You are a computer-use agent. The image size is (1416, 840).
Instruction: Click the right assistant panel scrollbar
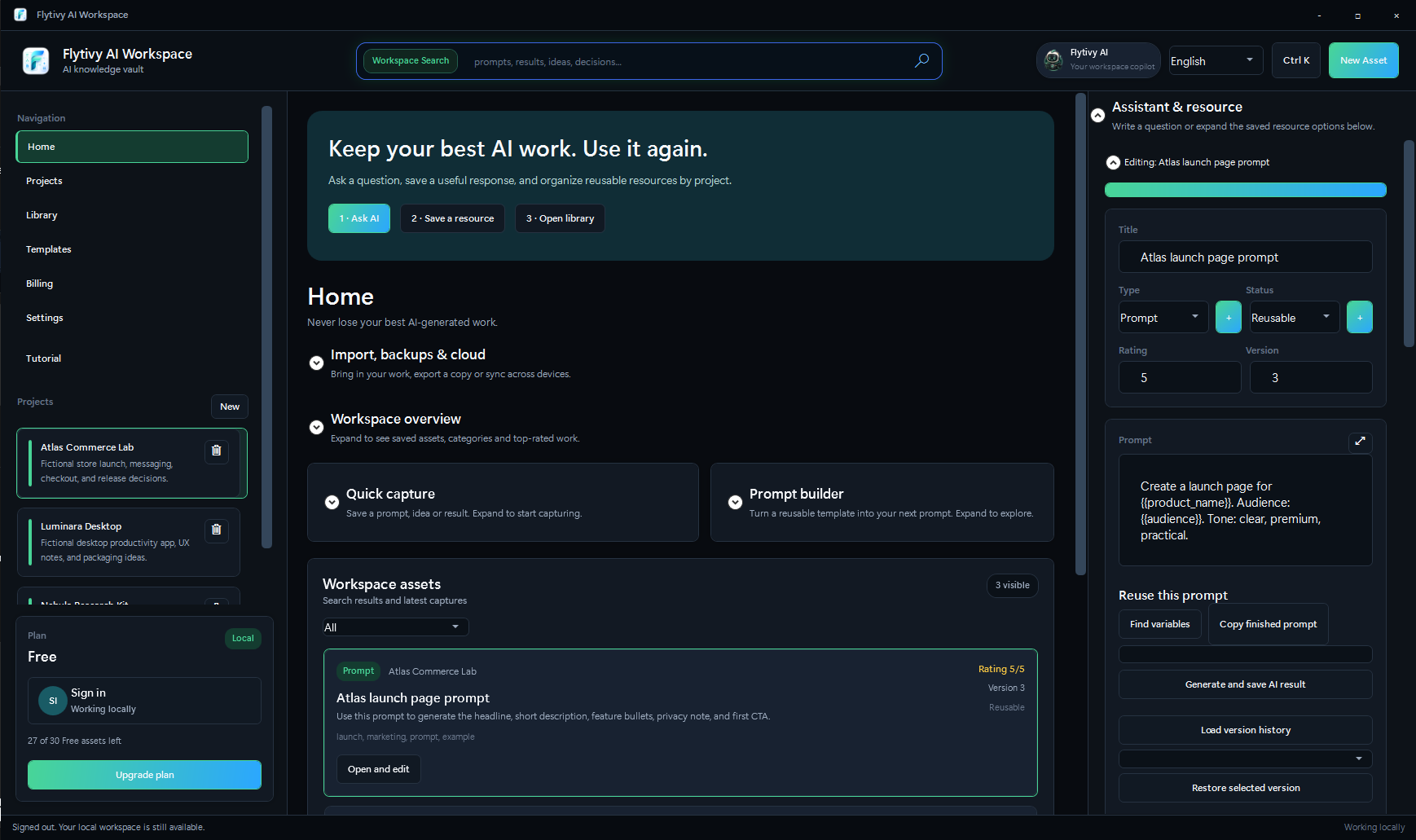pyautogui.click(x=1409, y=244)
